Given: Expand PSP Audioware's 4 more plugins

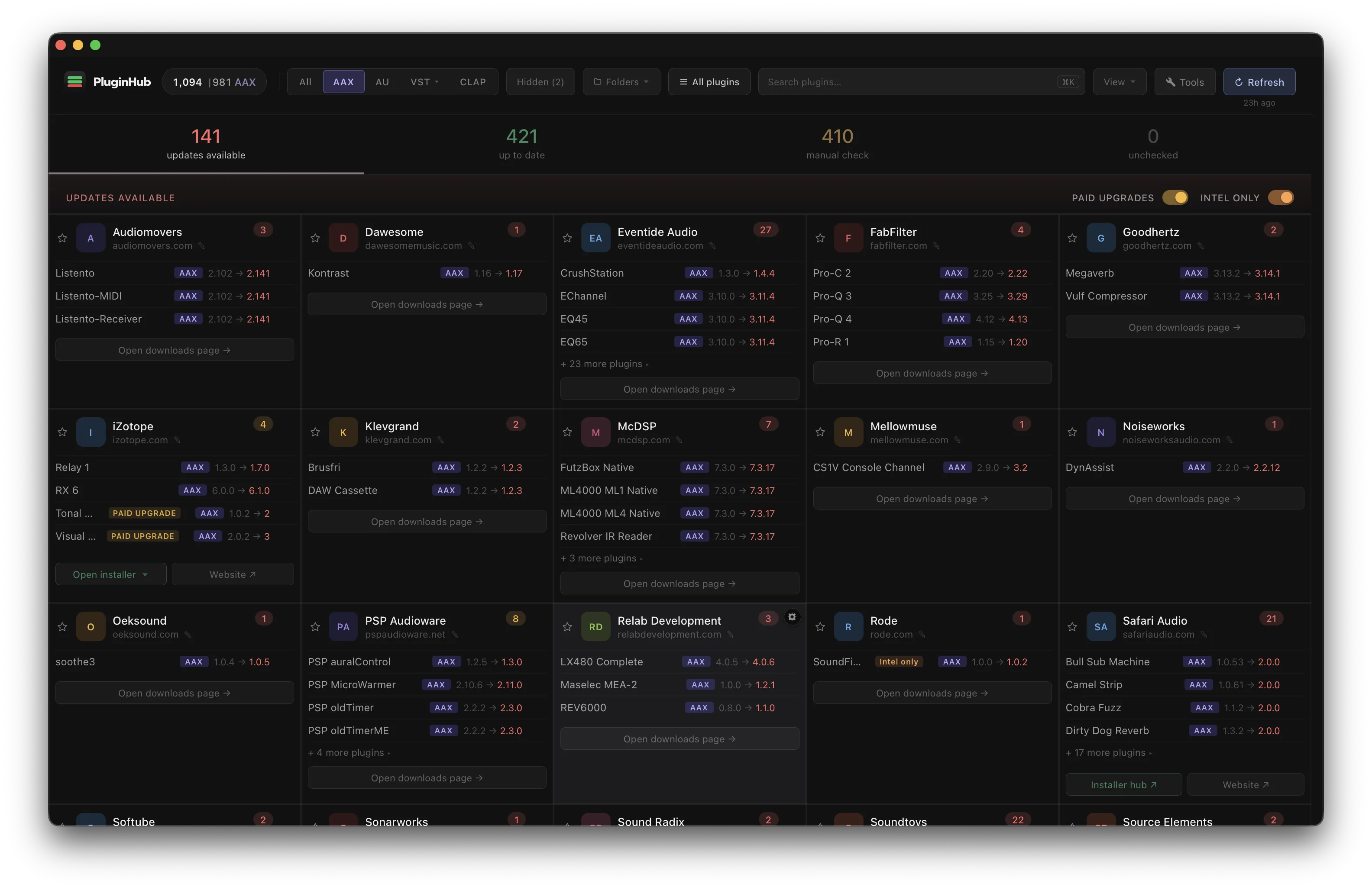Looking at the screenshot, I should click(x=349, y=753).
